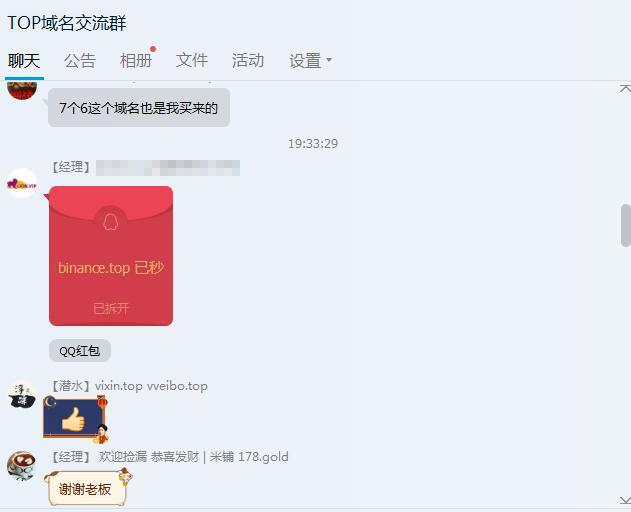This screenshot has width=631, height=512.
Task: Open the 活动 tab
Action: 248,61
